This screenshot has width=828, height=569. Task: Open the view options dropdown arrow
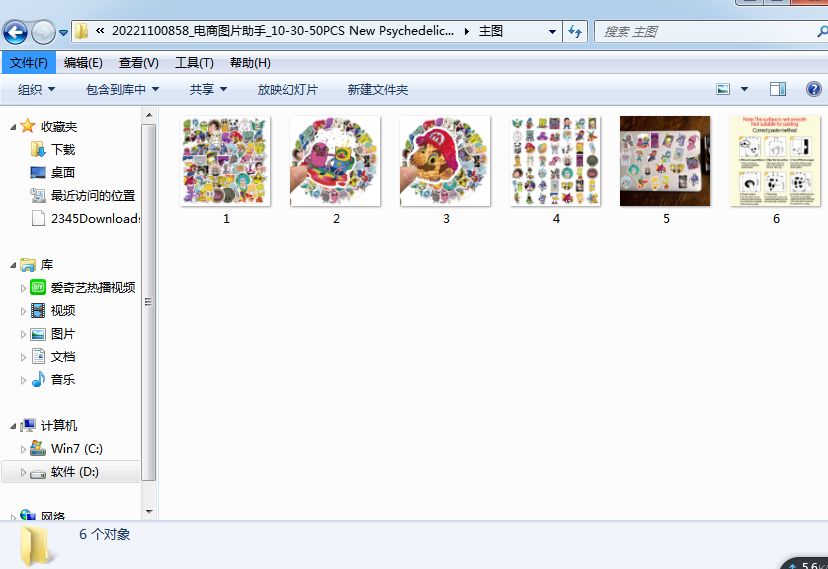744,89
